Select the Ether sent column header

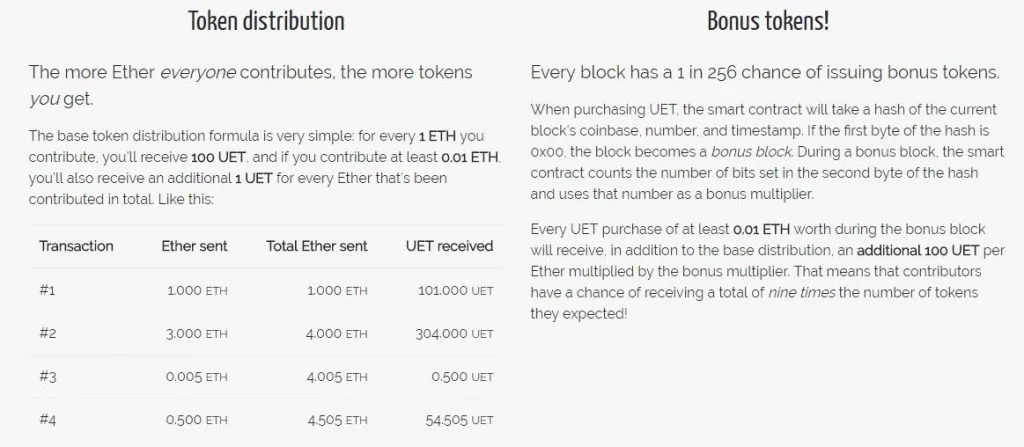(x=195, y=246)
